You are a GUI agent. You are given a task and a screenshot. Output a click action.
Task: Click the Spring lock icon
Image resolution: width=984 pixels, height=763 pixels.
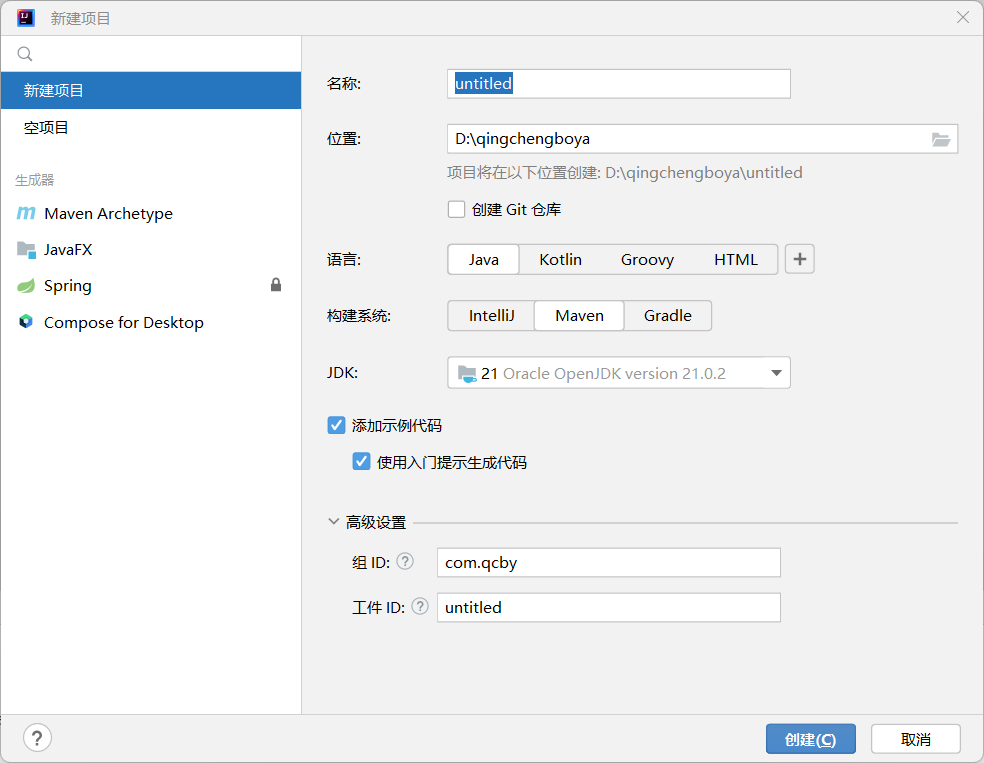275,285
